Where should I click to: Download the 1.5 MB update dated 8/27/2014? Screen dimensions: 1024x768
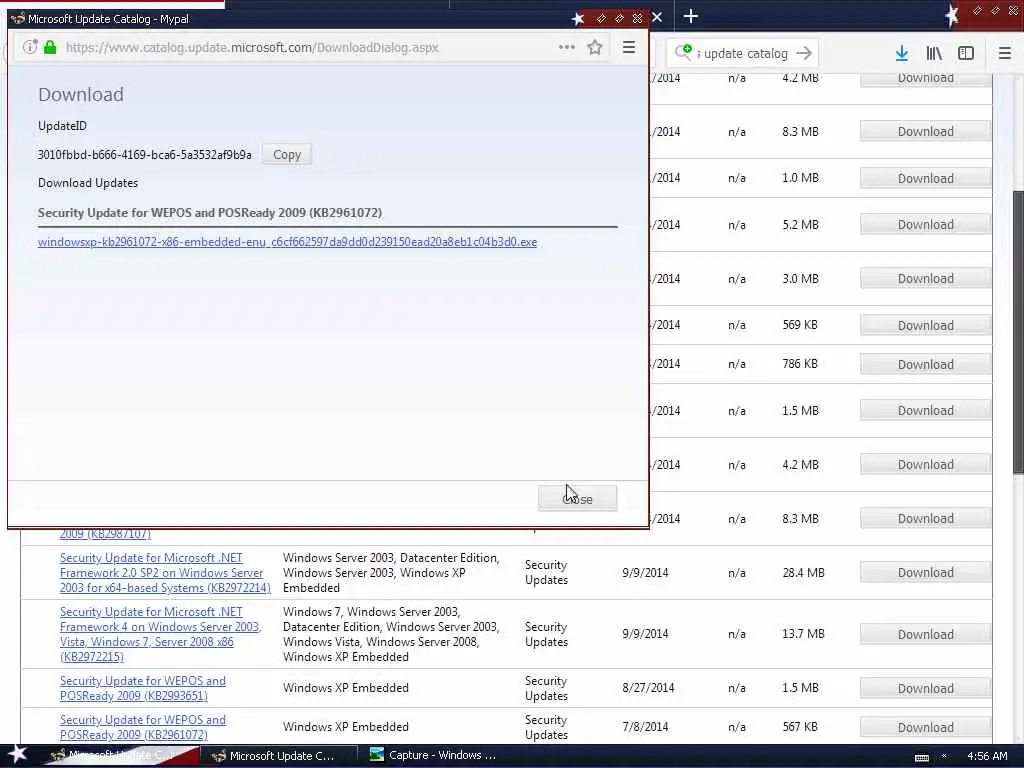click(925, 688)
